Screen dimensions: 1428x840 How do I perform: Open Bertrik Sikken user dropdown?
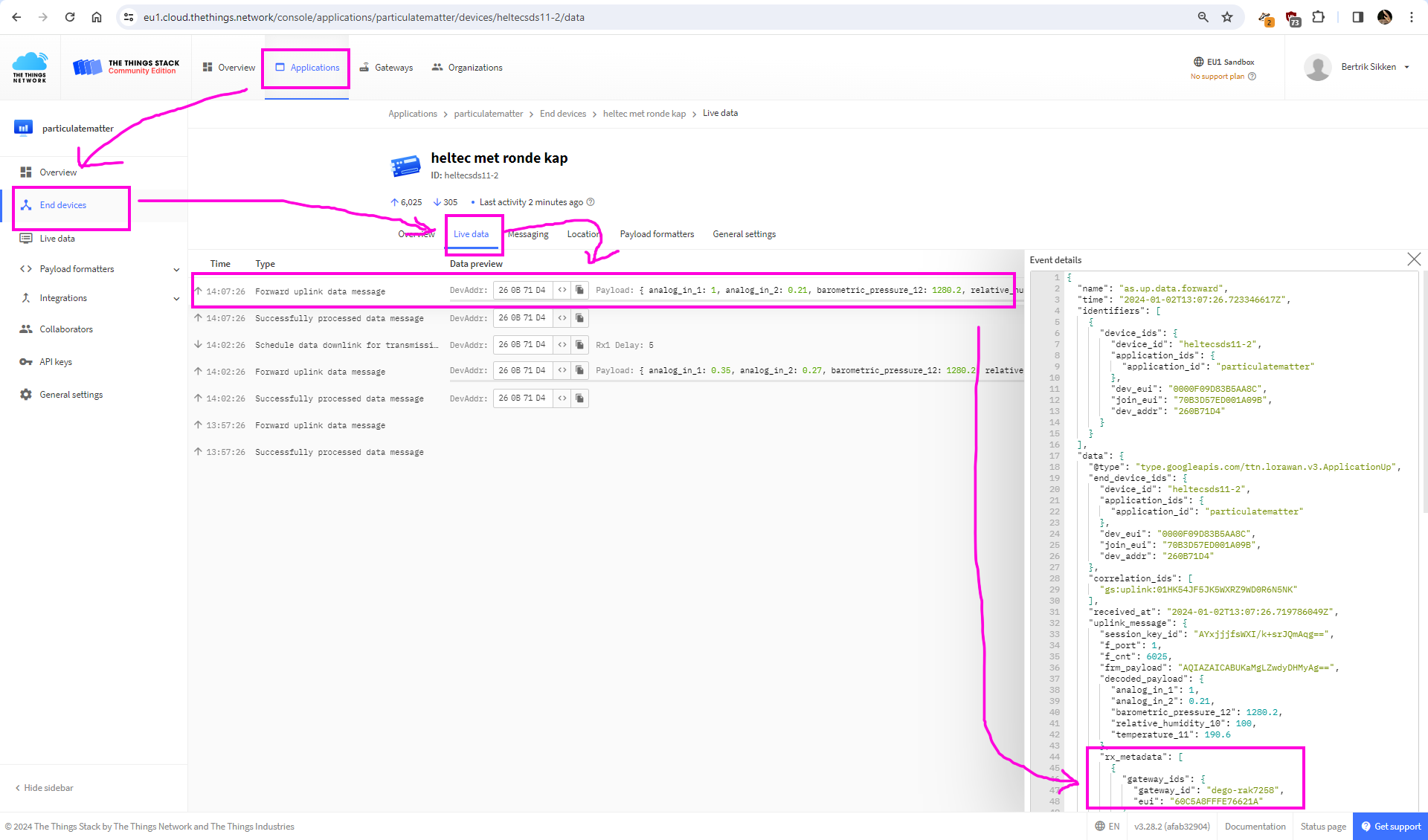click(x=1357, y=67)
